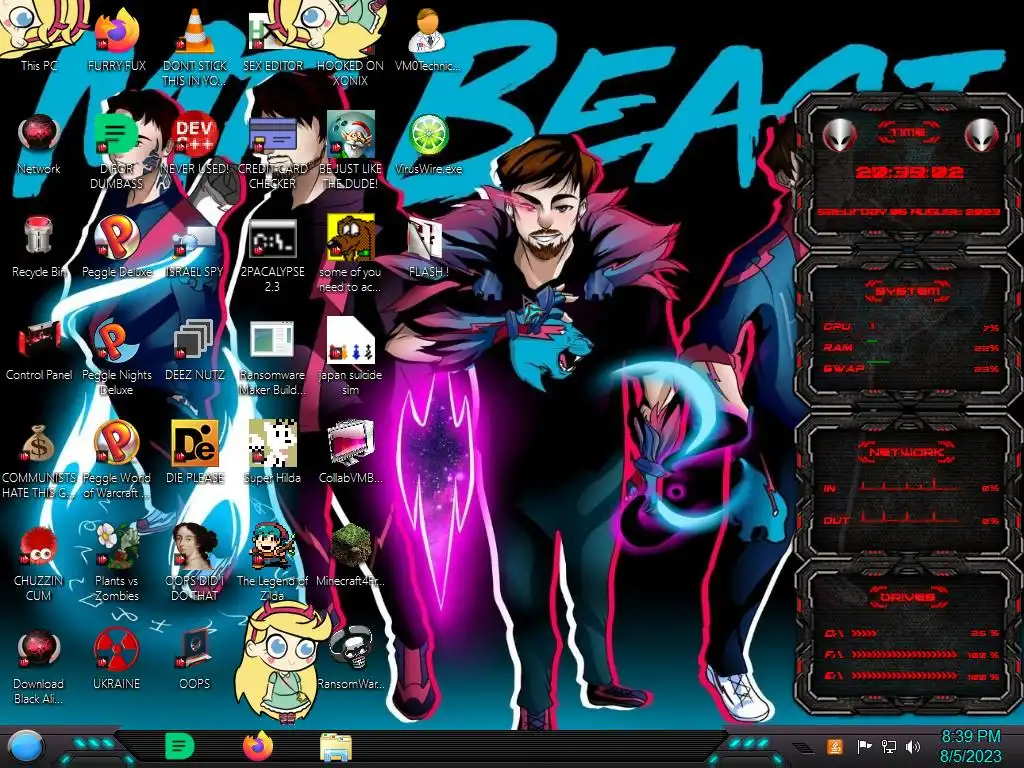Click the SYSTEM gadget header
Viewport: 1024px width, 768px height.
pyautogui.click(x=908, y=291)
